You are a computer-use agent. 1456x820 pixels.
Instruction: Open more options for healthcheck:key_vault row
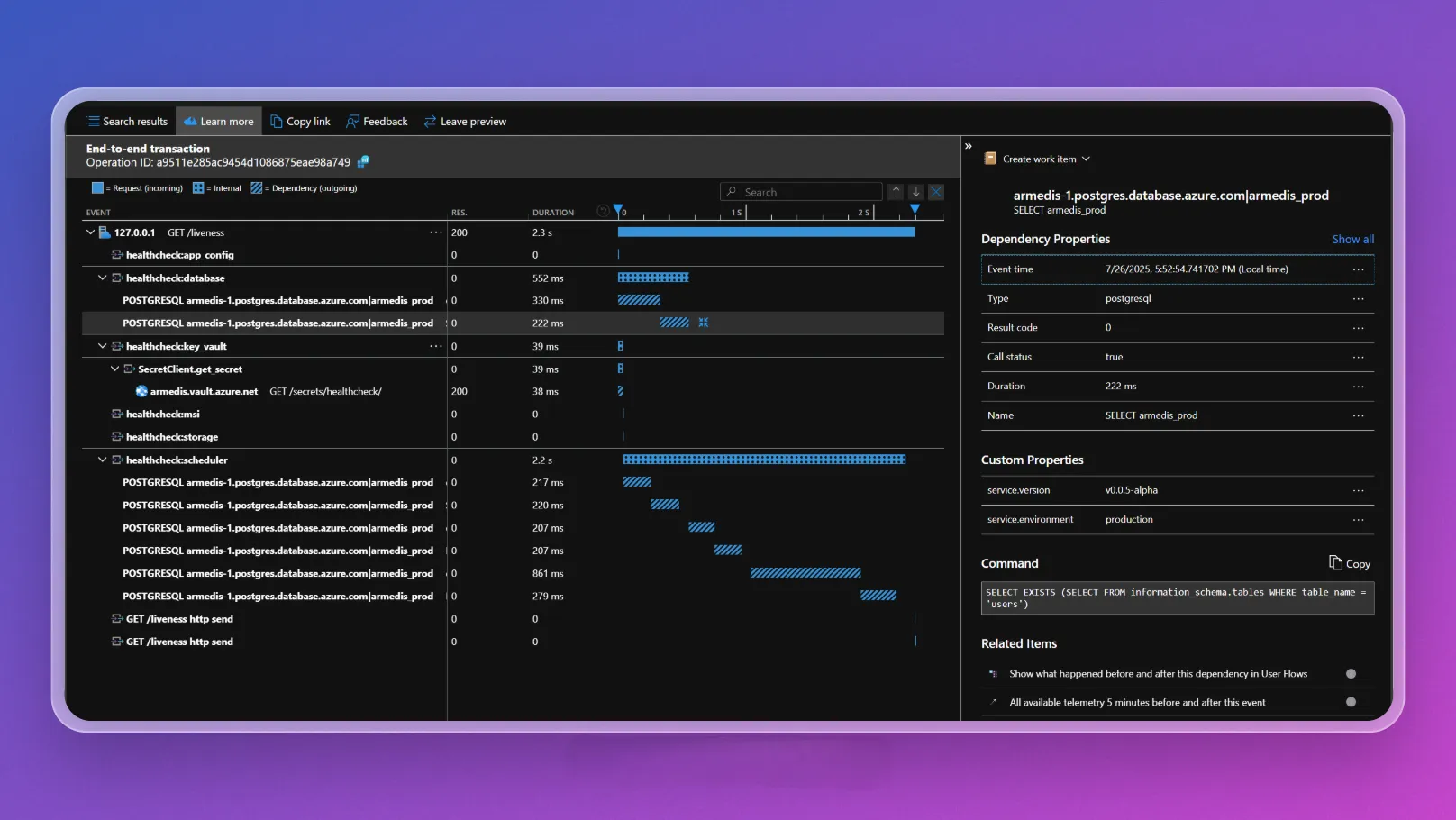[x=436, y=346]
